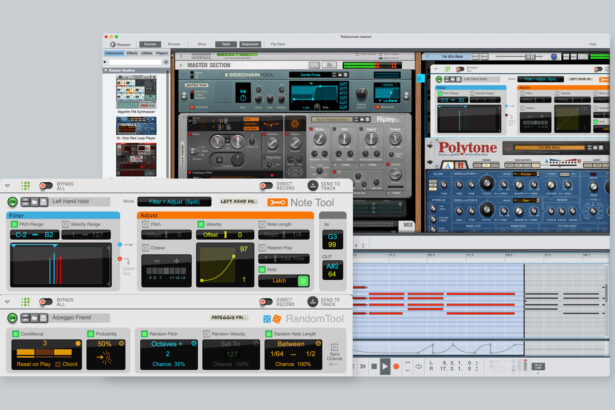Toggle Bypass All switch above Random Tool

[x=46, y=301]
